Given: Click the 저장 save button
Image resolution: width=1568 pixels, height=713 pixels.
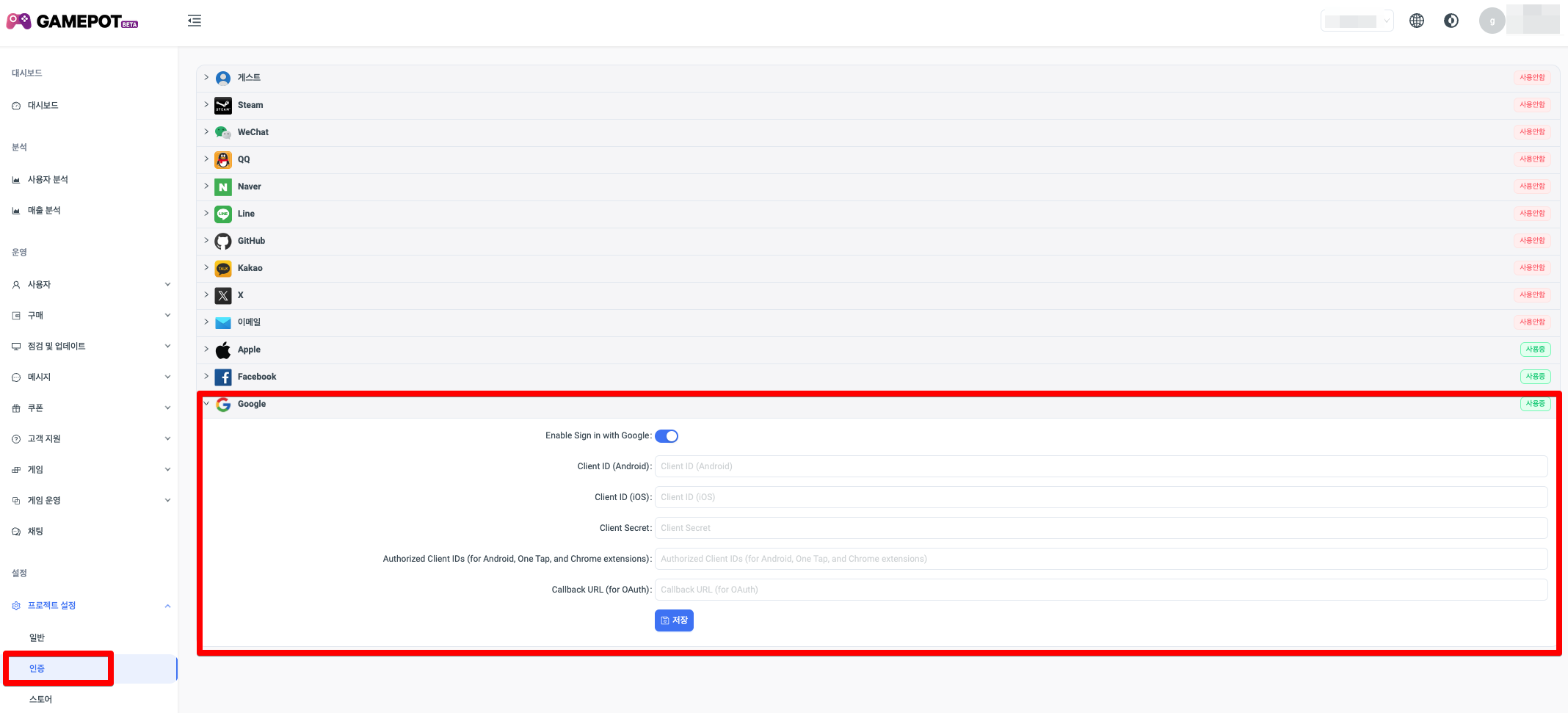Looking at the screenshot, I should click(x=674, y=620).
